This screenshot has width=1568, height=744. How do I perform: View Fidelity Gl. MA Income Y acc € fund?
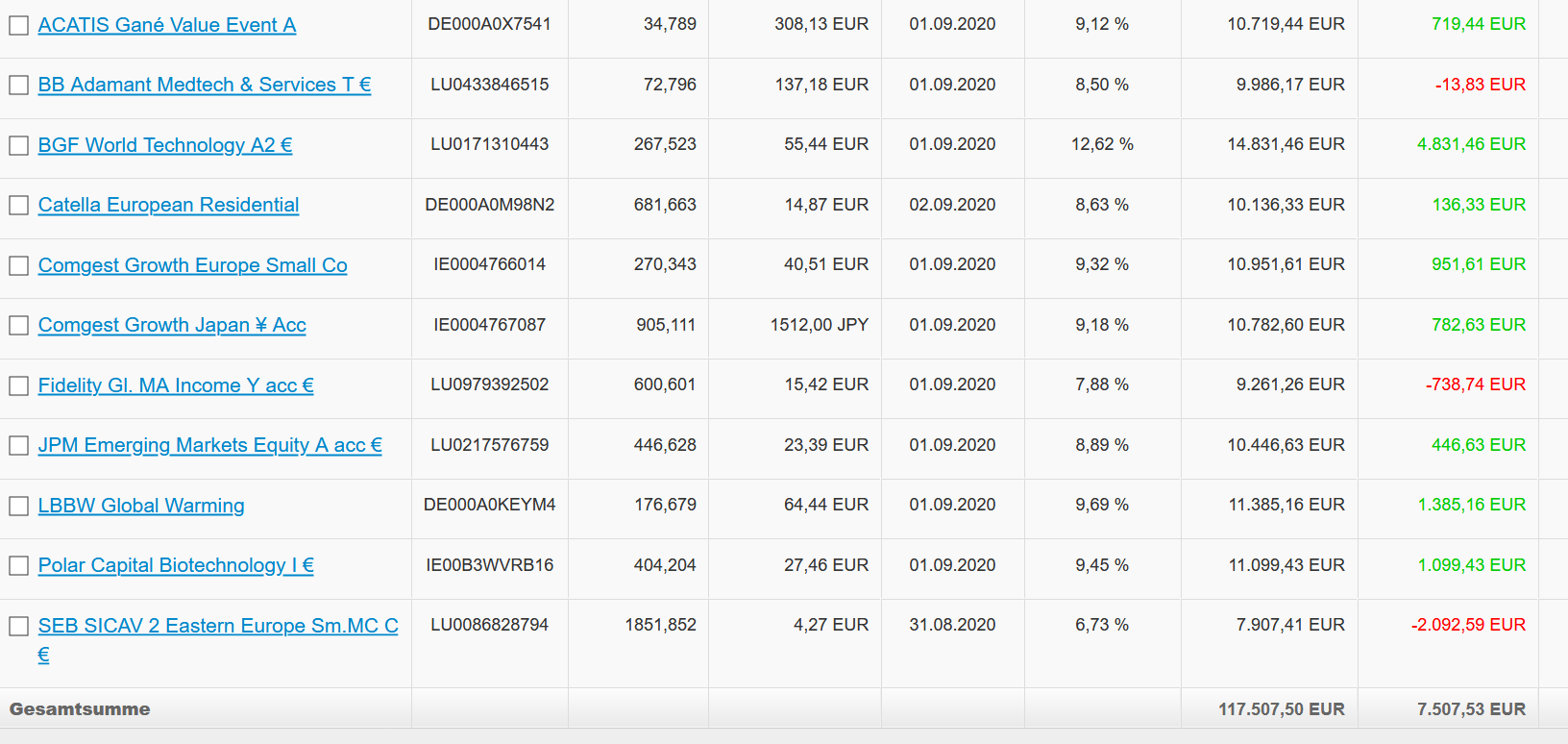pyautogui.click(x=176, y=385)
